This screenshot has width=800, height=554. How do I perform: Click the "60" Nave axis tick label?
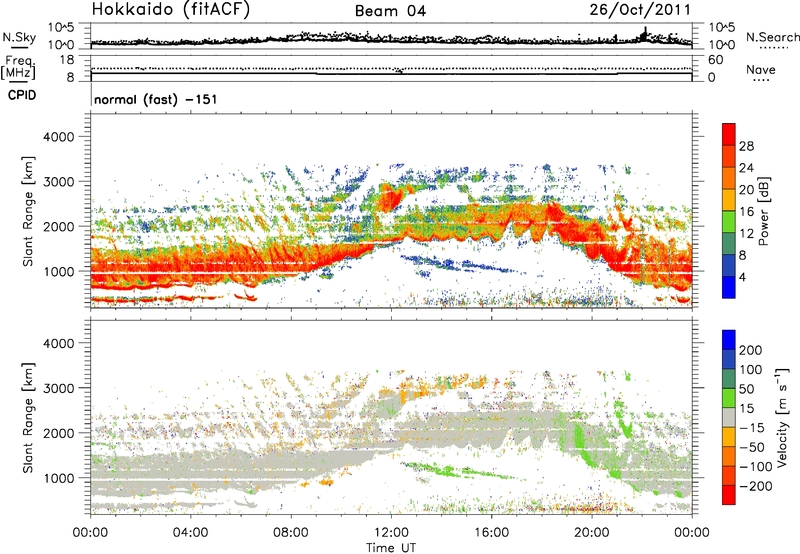coord(715,60)
